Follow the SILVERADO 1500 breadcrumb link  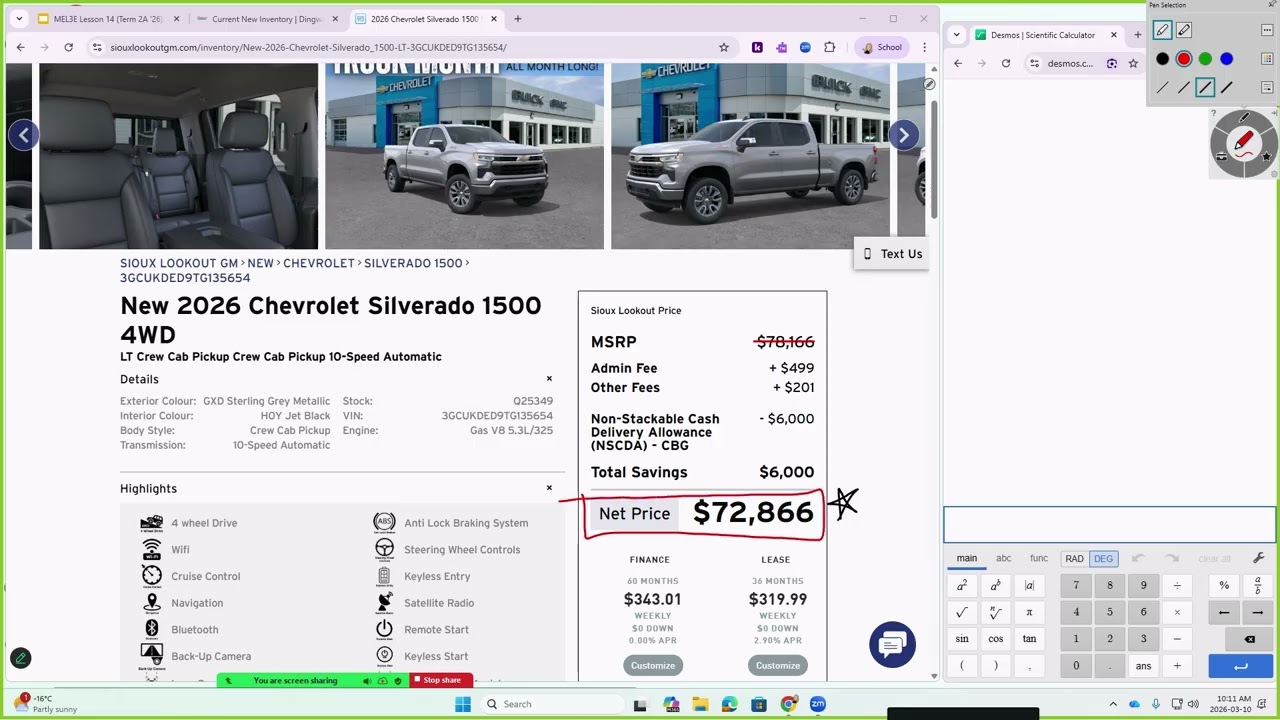click(x=413, y=263)
